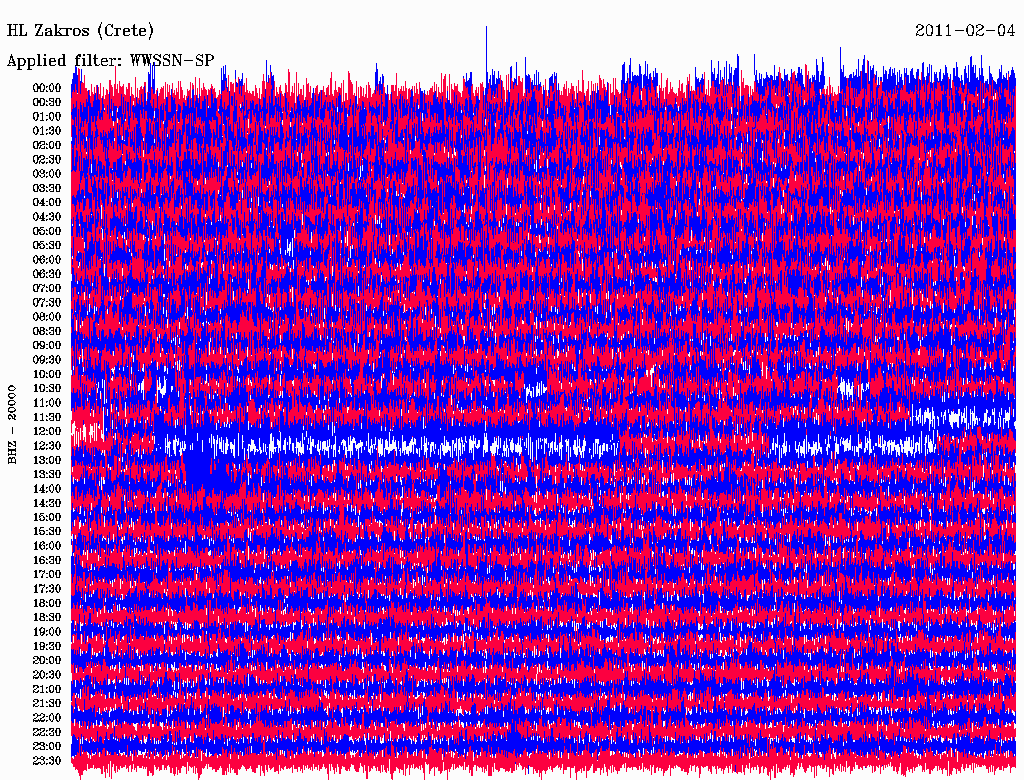The image size is (1024, 780).
Task: Click the 18:30 time label
Action: pos(47,618)
